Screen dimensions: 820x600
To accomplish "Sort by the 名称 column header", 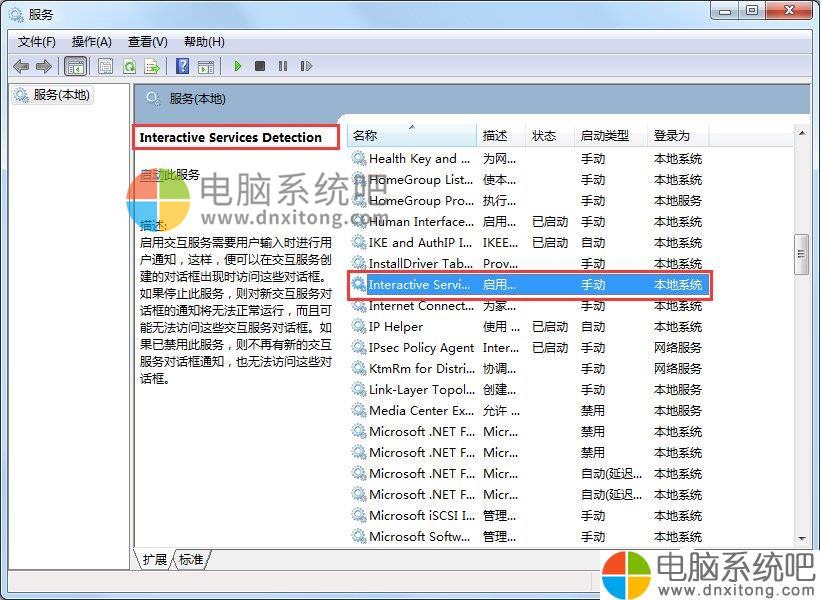I will [x=413, y=135].
